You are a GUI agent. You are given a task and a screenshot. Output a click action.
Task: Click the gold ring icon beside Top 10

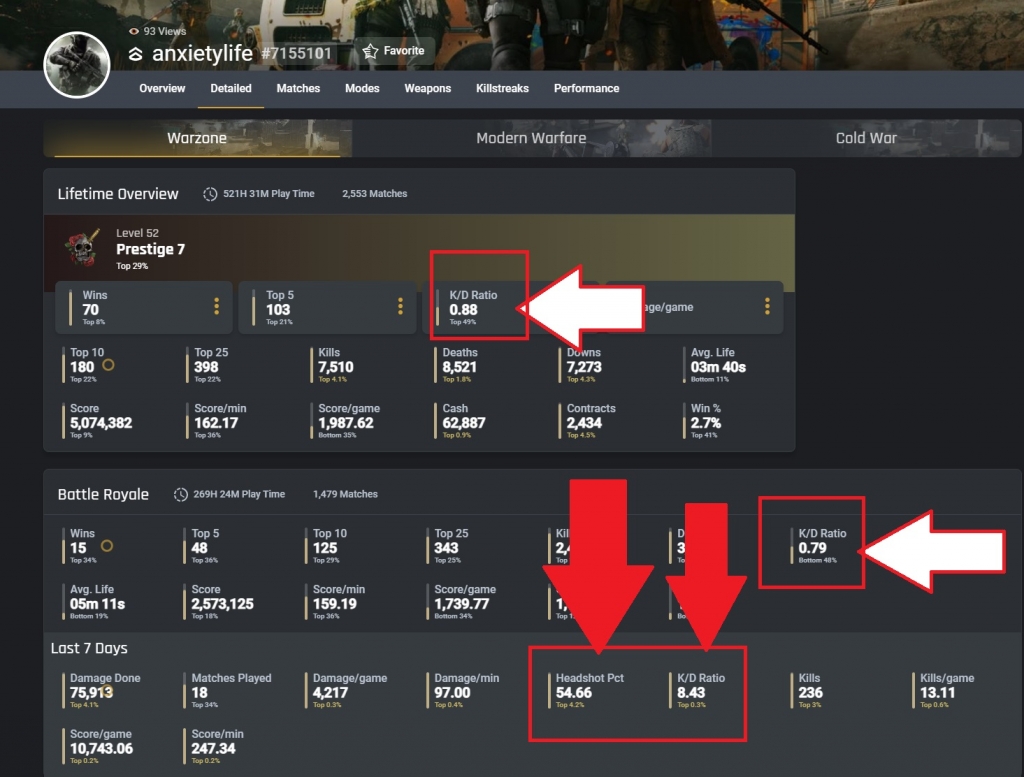pyautogui.click(x=108, y=366)
